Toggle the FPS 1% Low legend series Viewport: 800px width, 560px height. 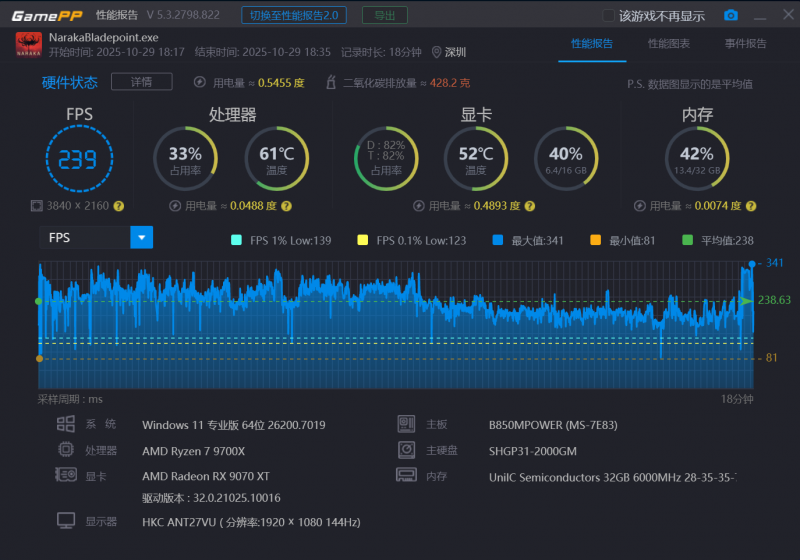(x=236, y=240)
